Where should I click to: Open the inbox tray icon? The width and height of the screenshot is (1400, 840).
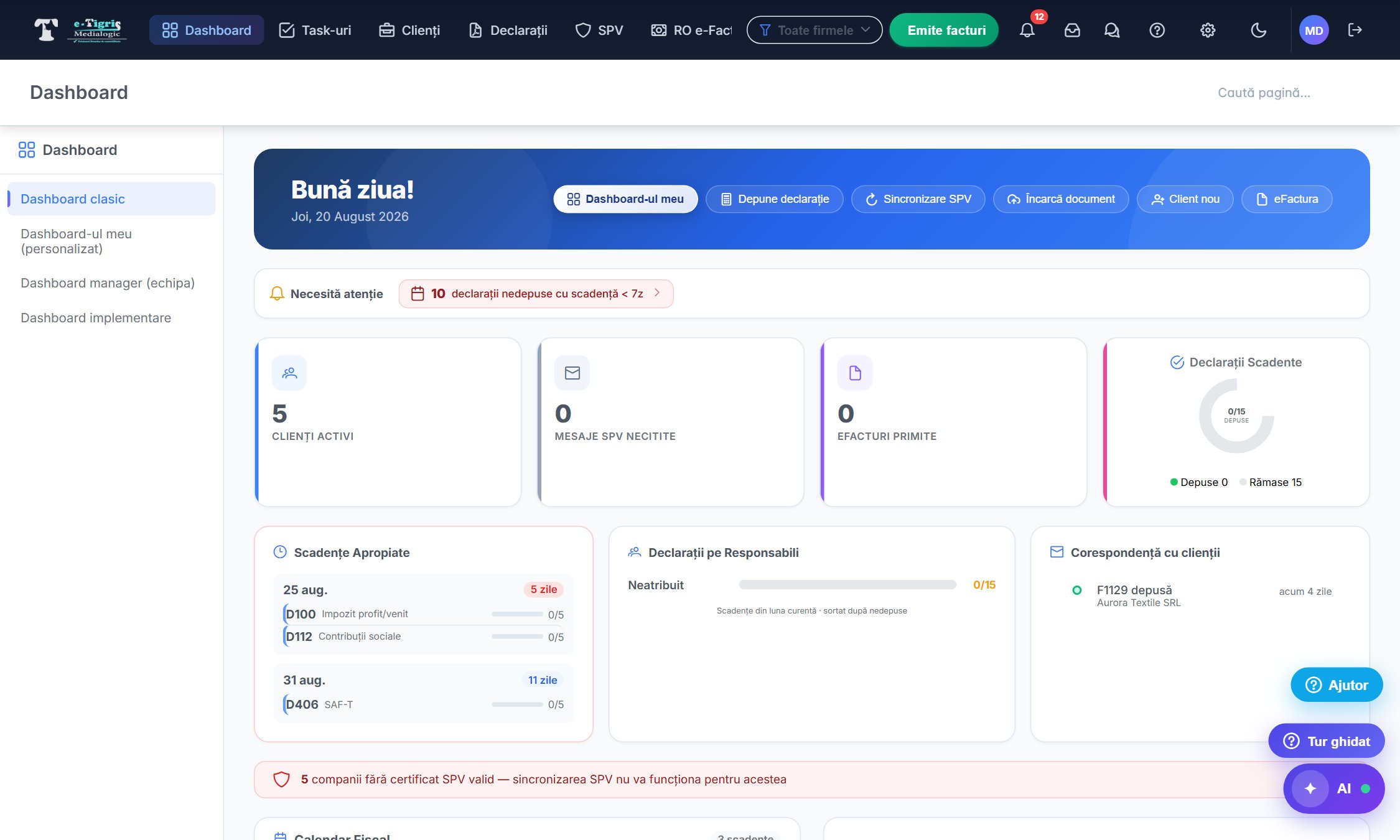1072,30
